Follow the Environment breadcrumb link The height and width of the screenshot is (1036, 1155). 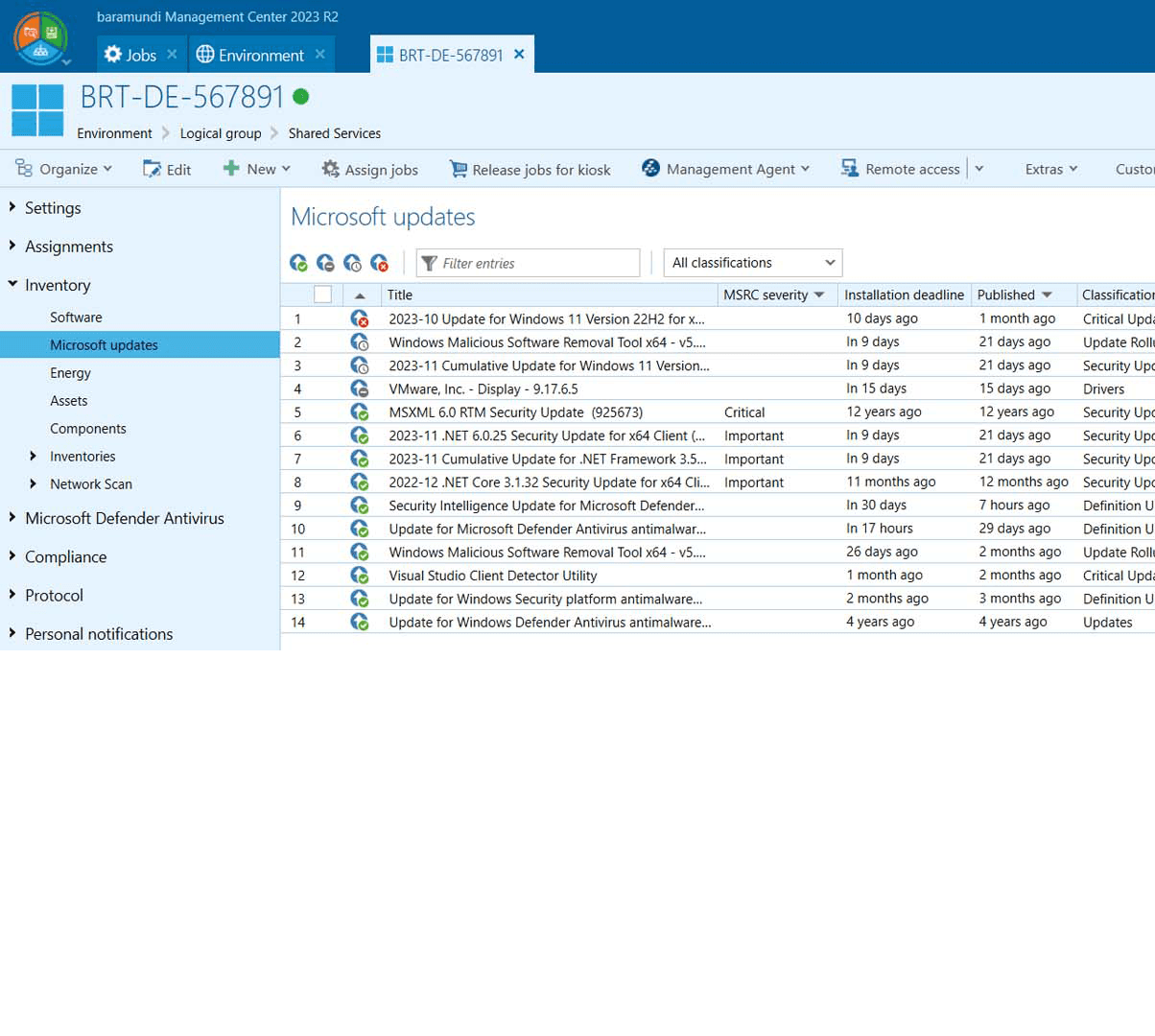pyautogui.click(x=114, y=133)
